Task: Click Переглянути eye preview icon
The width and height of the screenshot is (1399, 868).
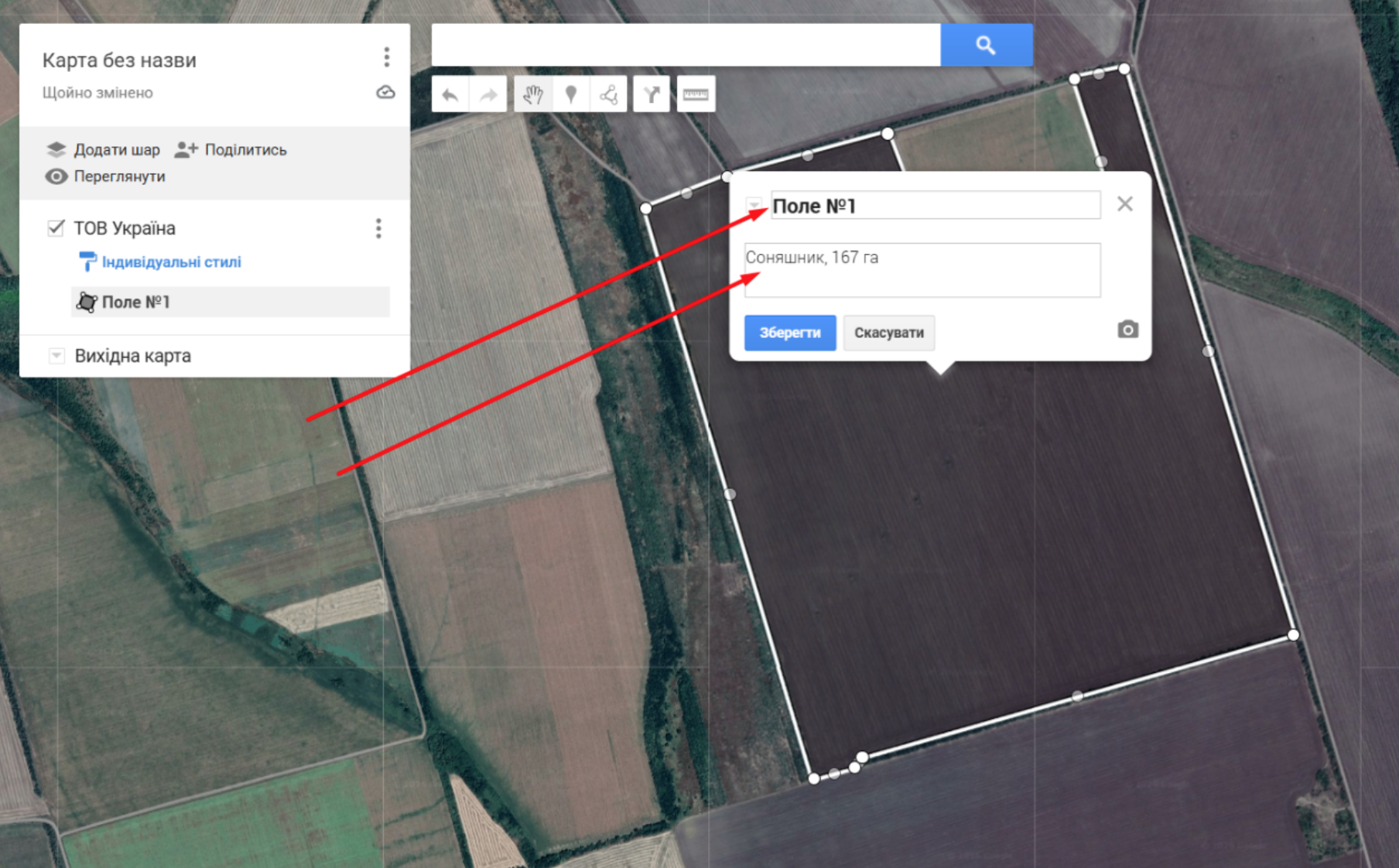Action: coord(56,176)
